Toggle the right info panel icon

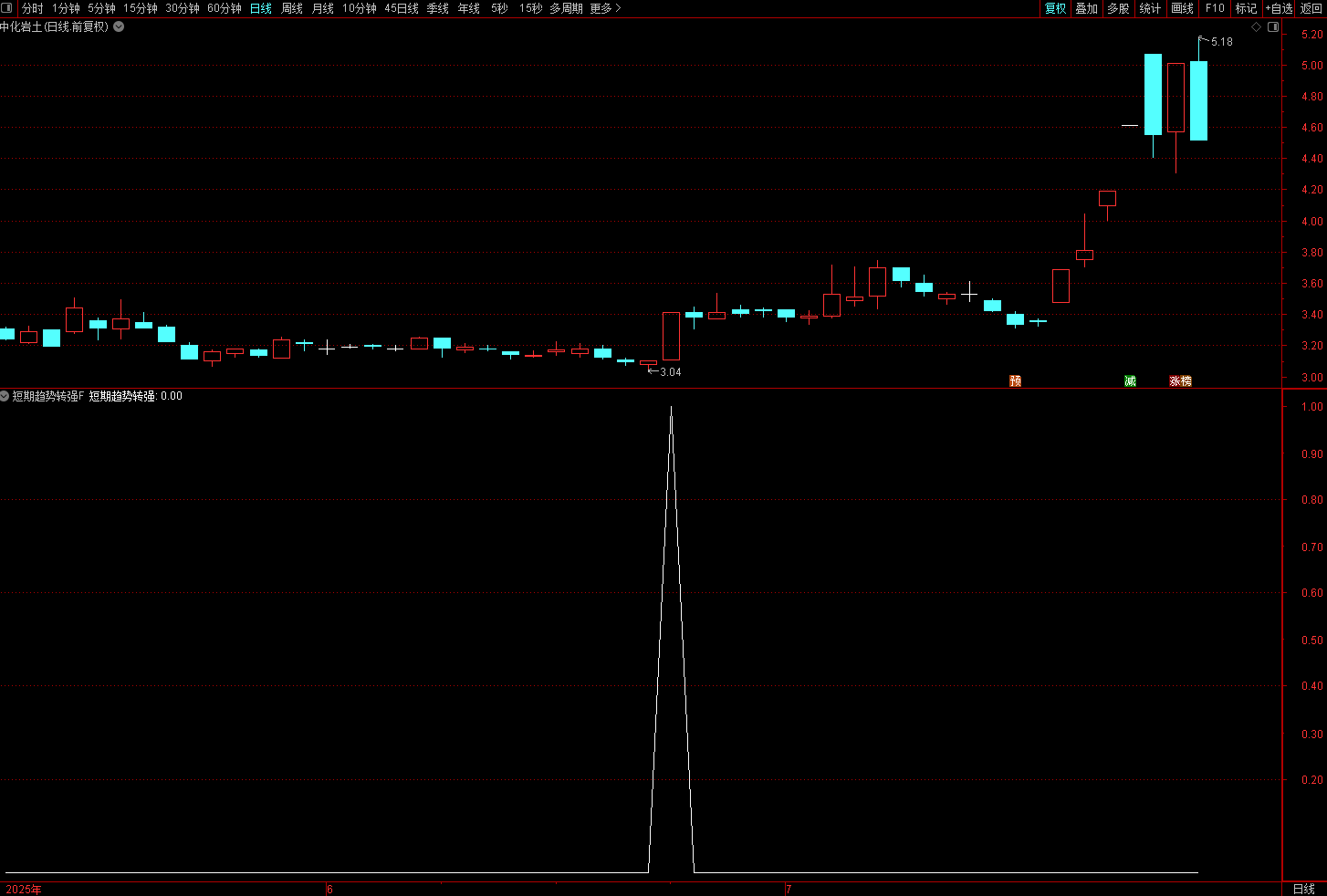pyautogui.click(x=1273, y=27)
